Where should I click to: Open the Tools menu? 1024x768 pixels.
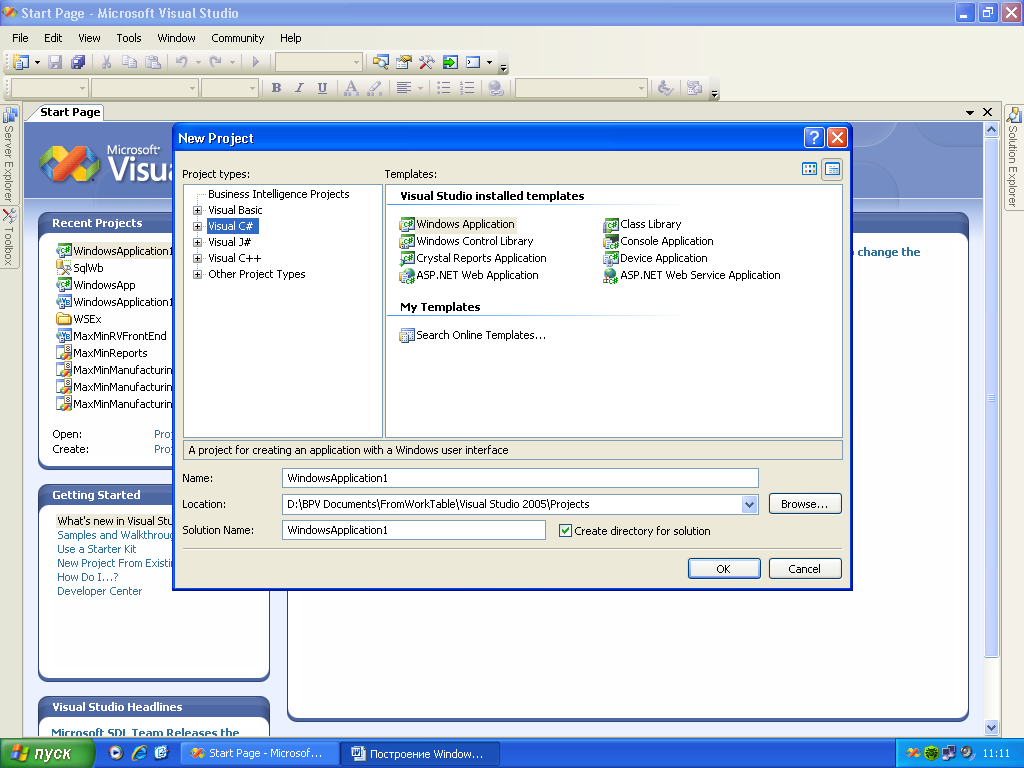click(x=129, y=38)
